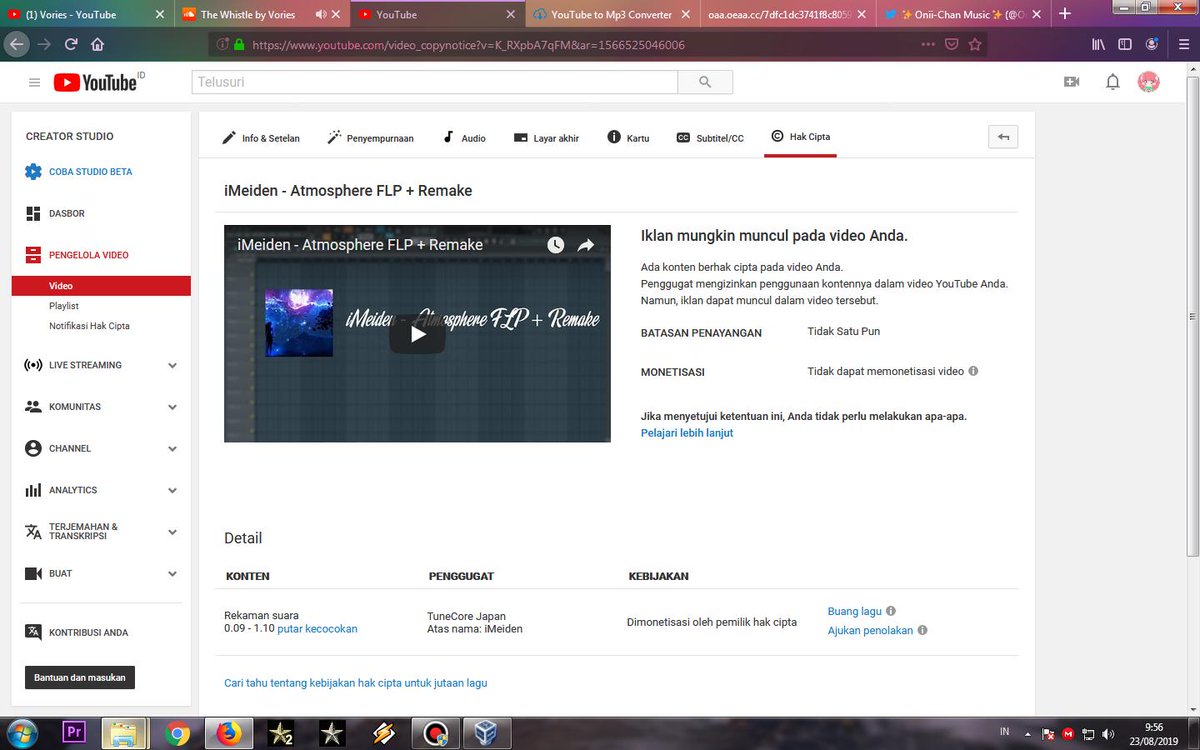Image resolution: width=1200 pixels, height=750 pixels.
Task: Click the info icon beside Tidak dapat memonetisasi
Action: click(973, 371)
